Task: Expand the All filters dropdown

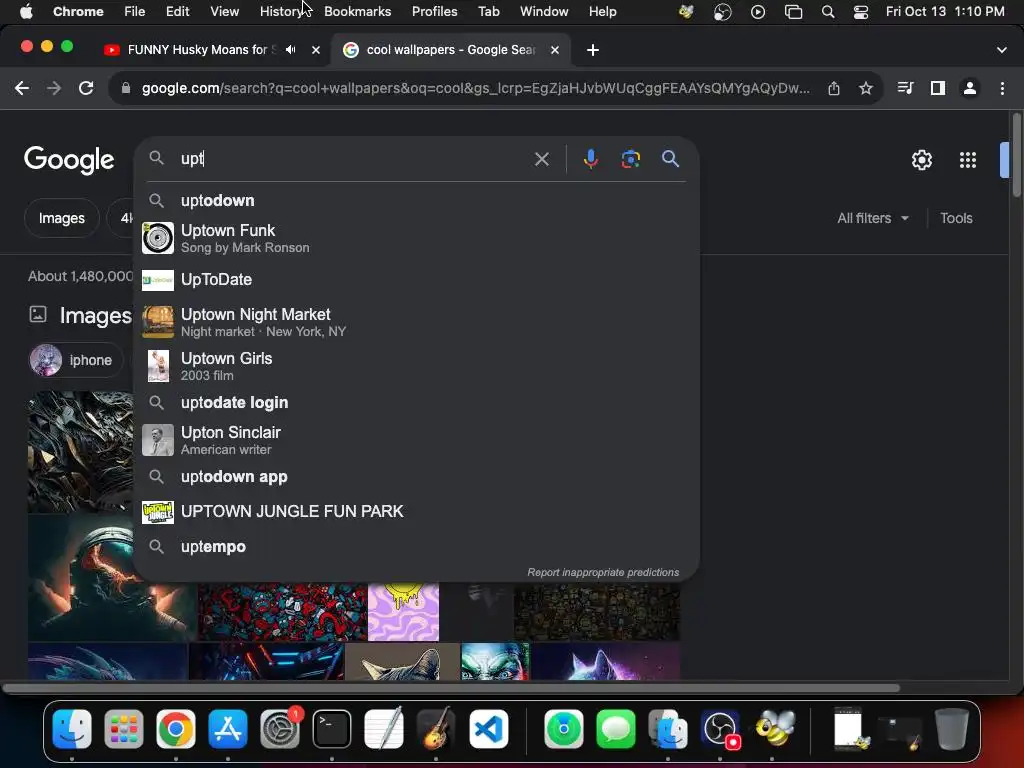Action: [x=872, y=218]
